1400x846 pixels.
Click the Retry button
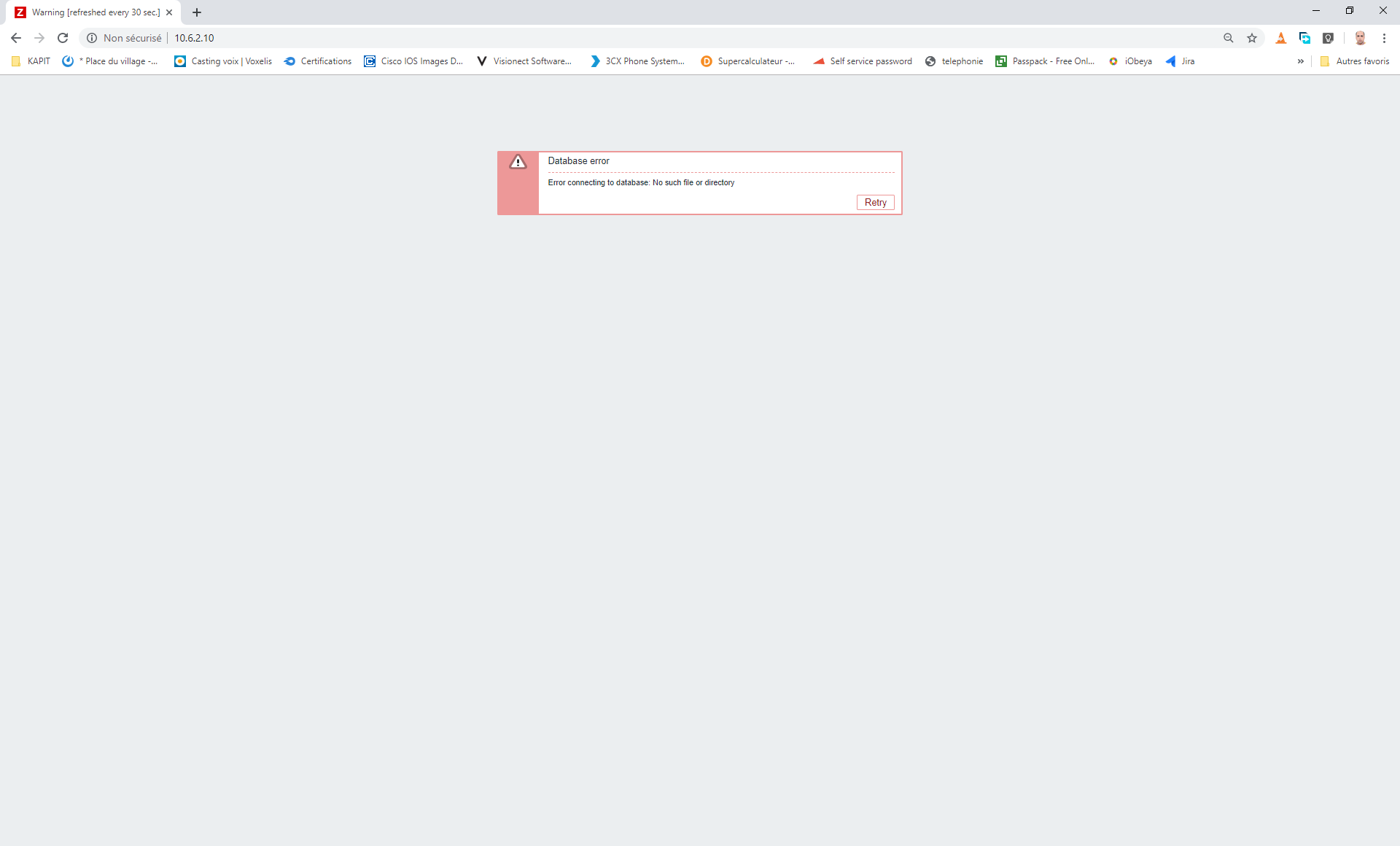(x=875, y=203)
